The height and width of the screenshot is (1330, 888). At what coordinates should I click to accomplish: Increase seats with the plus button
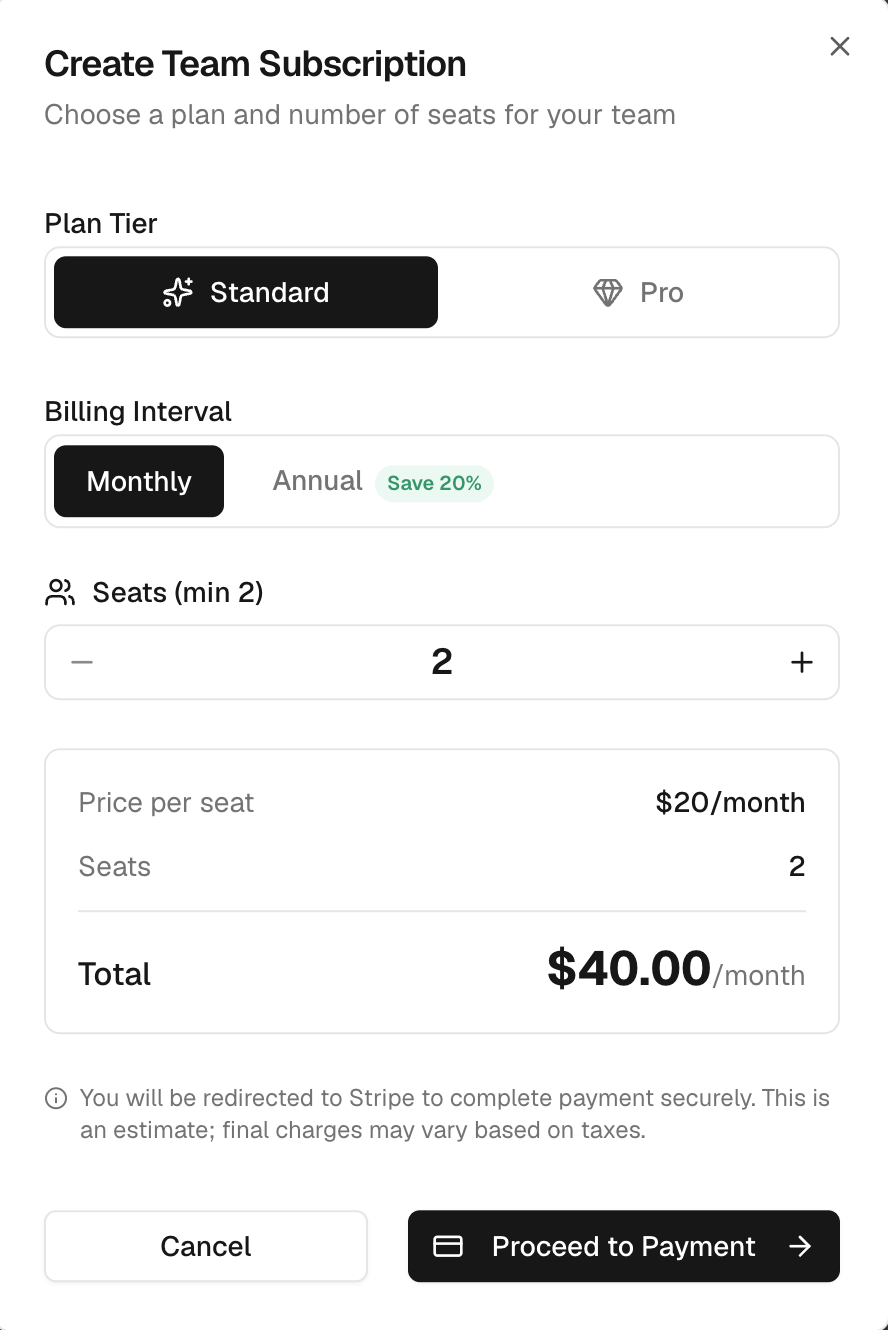802,662
